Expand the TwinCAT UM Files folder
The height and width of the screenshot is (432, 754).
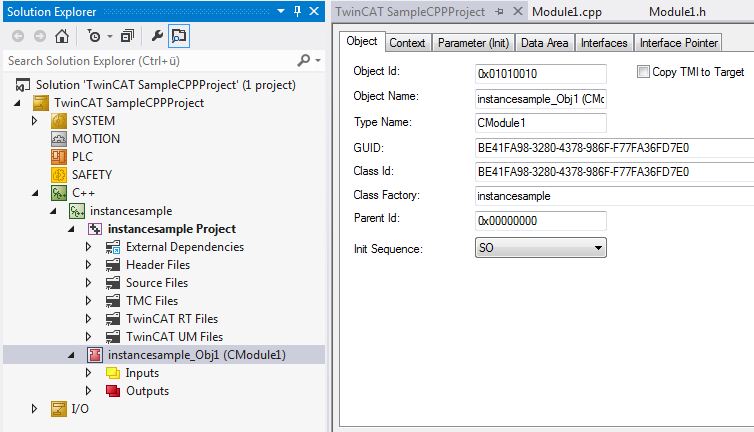(x=88, y=337)
